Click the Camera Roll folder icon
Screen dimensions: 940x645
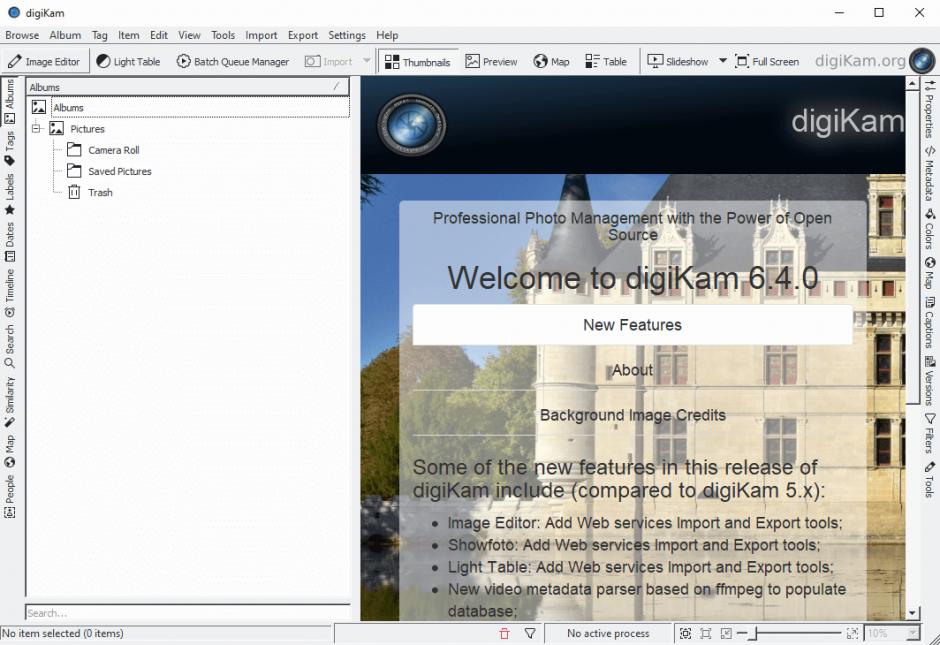(74, 150)
